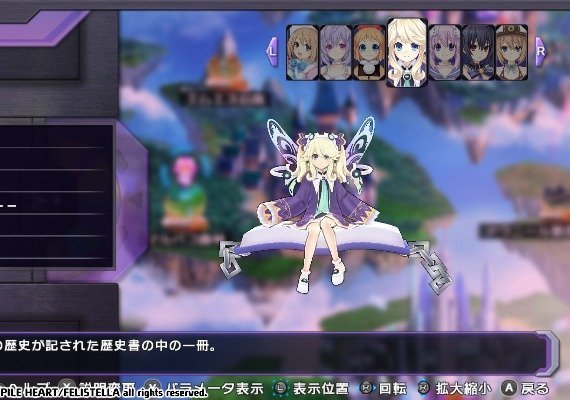Click the fairy character model sitting on book
This screenshot has width=570, height=400.
pos(323,205)
